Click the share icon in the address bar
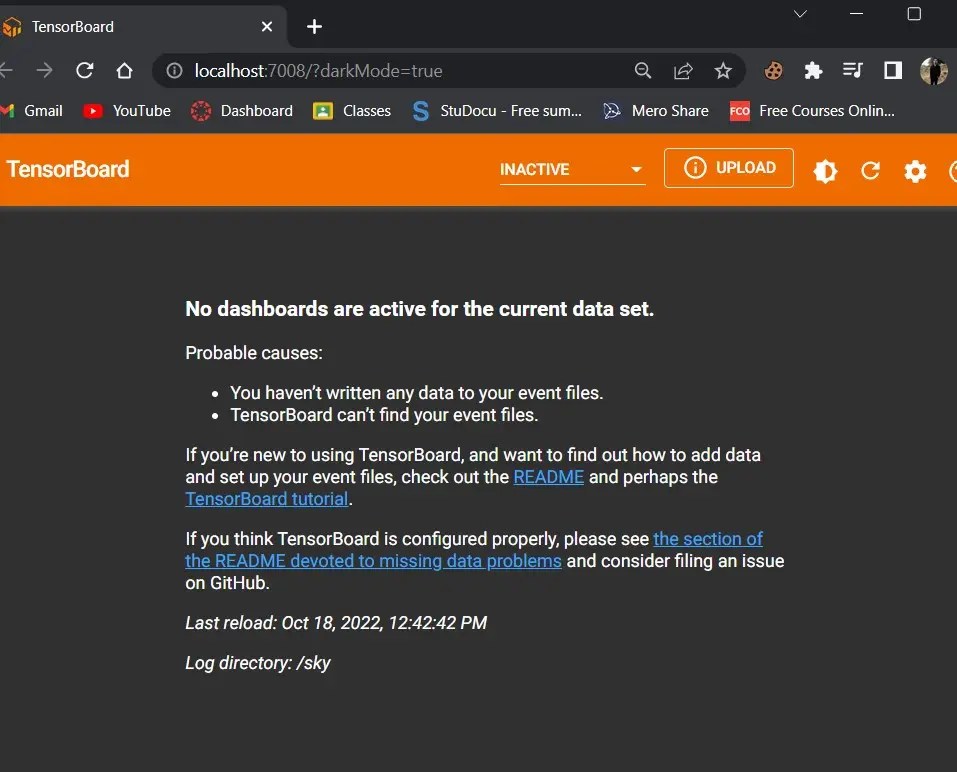Viewport: 957px width, 772px height. click(683, 70)
